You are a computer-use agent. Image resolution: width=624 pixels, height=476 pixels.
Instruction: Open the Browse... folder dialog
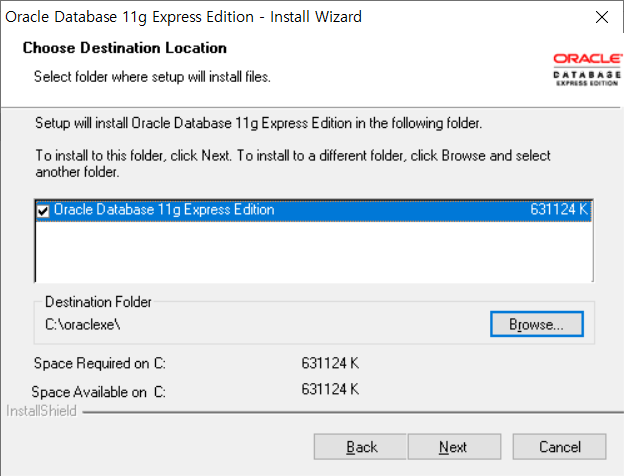(x=537, y=324)
